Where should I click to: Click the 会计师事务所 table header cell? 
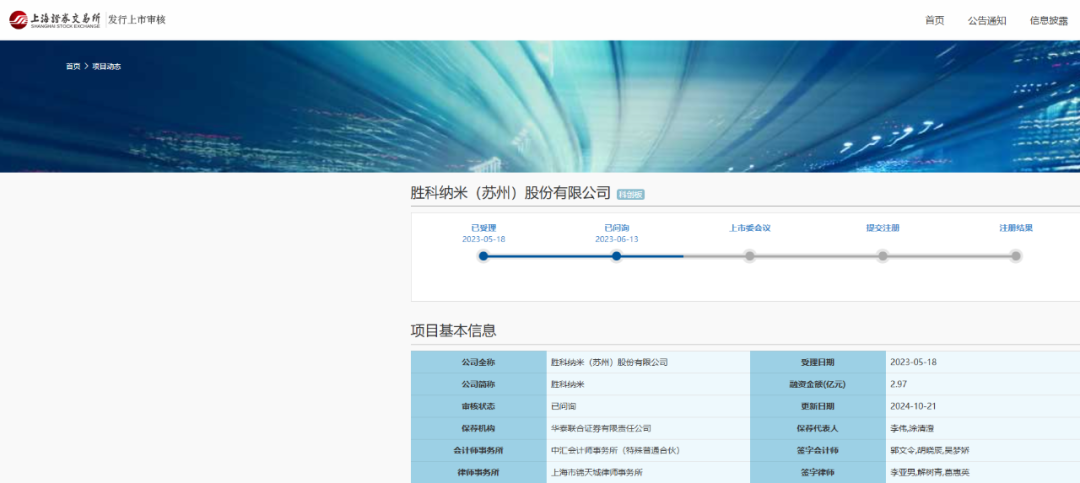click(x=479, y=451)
